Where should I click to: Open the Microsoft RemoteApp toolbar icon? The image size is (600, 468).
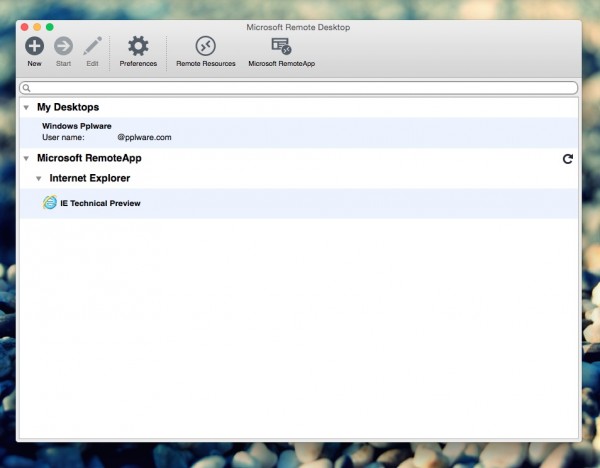point(281,46)
